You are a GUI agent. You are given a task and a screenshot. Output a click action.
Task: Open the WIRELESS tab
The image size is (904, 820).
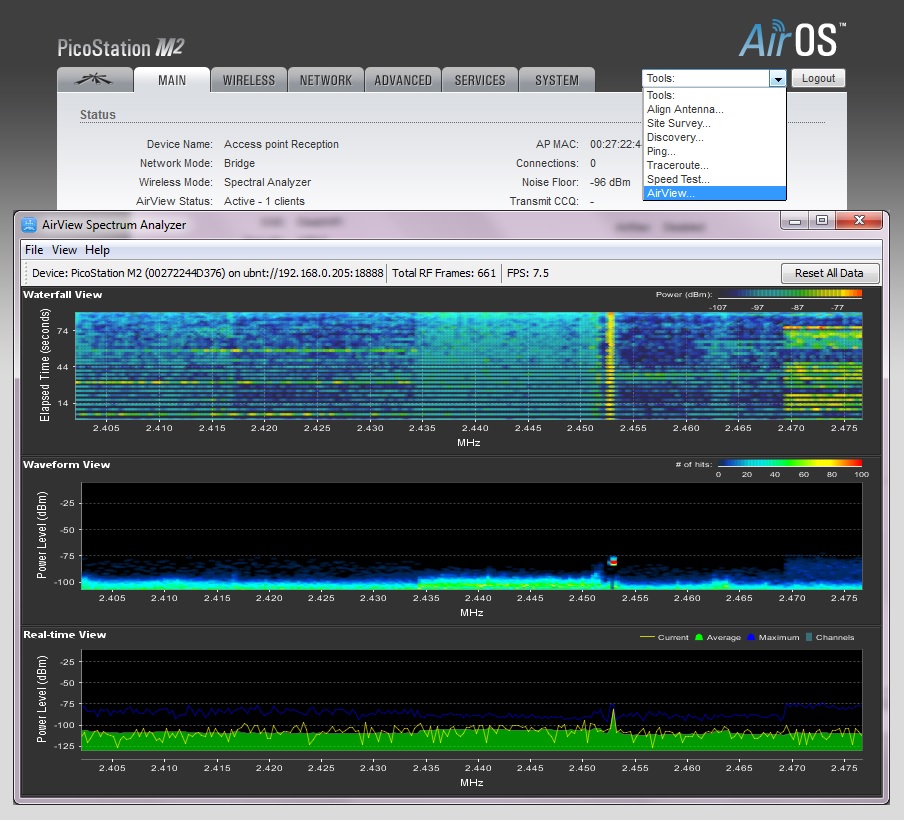point(249,80)
